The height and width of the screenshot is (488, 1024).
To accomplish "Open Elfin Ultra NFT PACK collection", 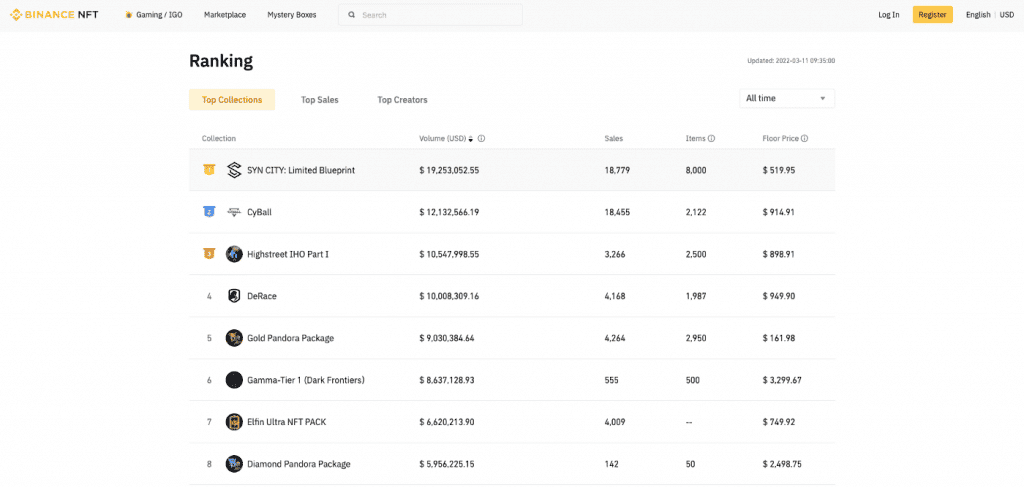I will pyautogui.click(x=287, y=421).
